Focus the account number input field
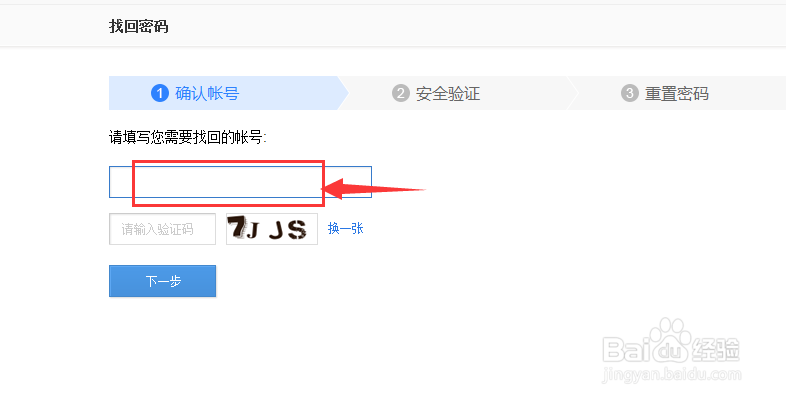 point(240,182)
